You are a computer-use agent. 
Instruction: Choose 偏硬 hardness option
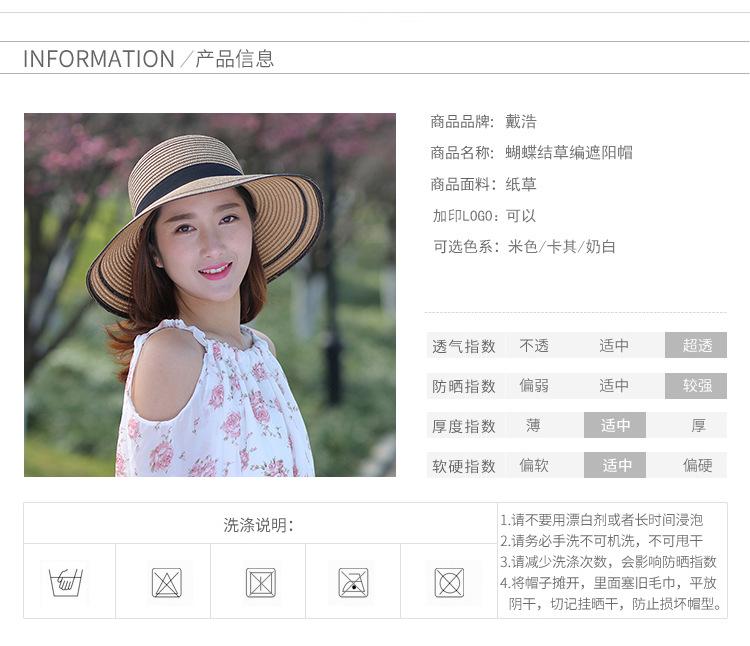click(x=697, y=466)
